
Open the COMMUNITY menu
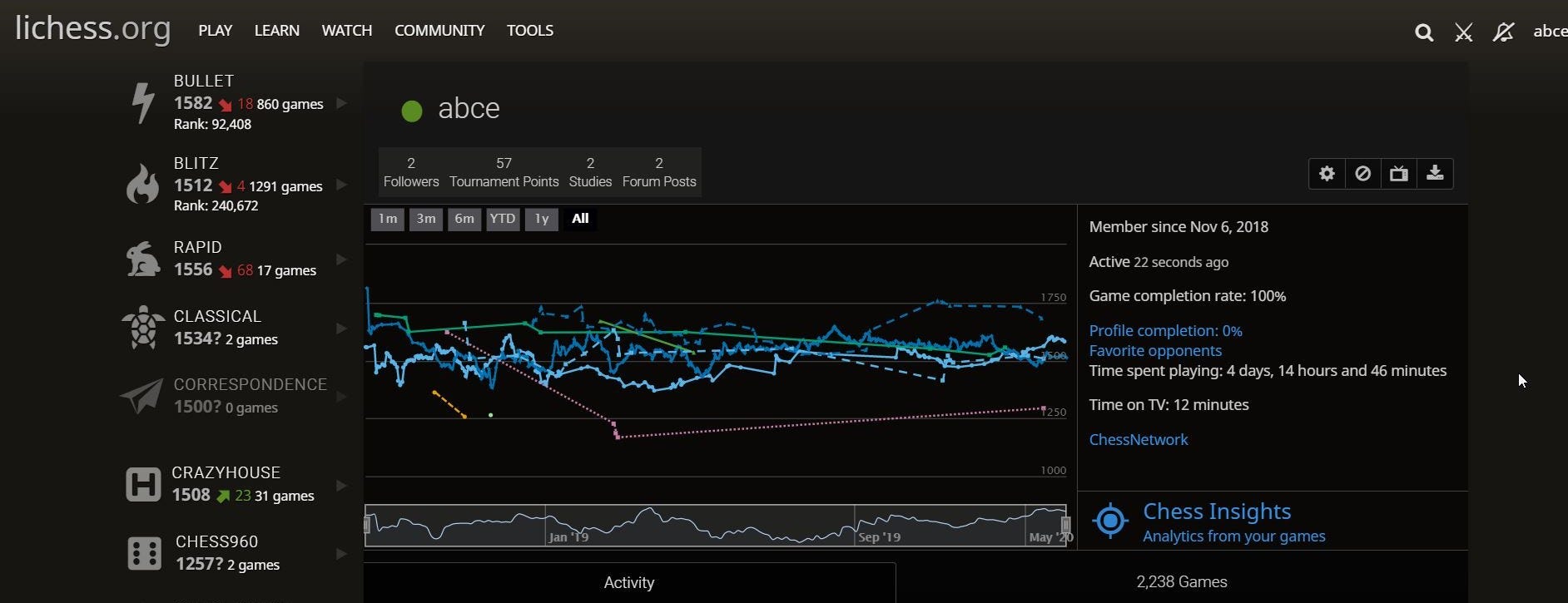[x=439, y=31]
